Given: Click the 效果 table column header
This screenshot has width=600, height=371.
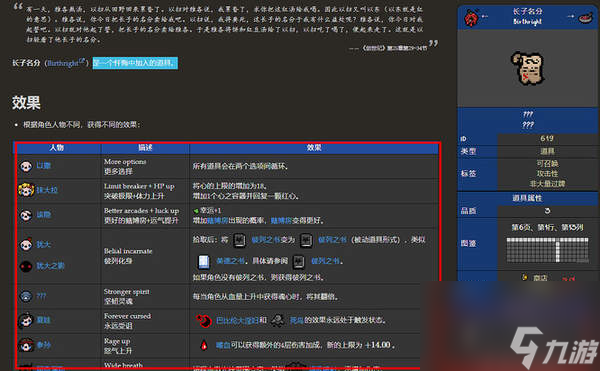Looking at the screenshot, I should (314, 148).
